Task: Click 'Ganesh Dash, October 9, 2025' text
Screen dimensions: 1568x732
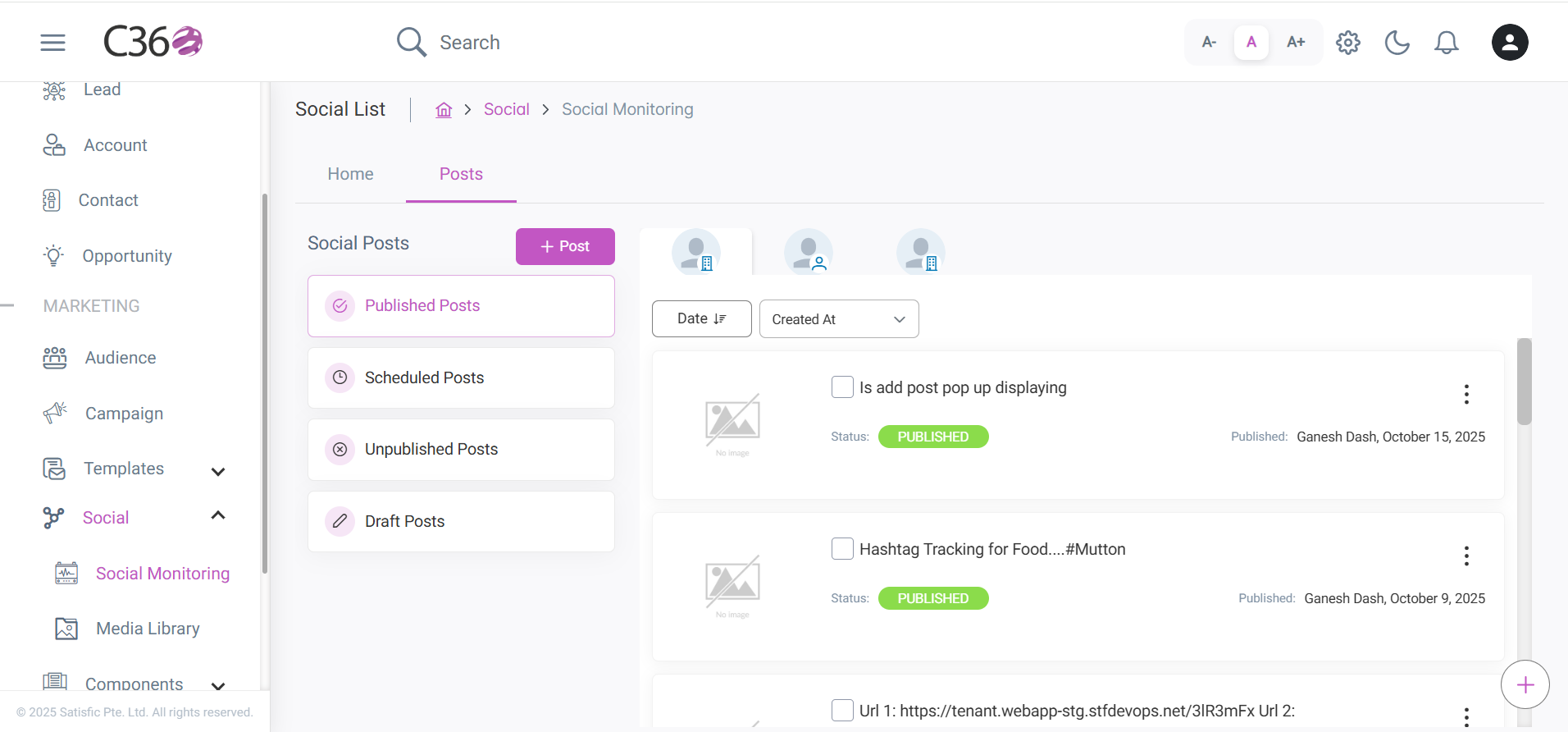Action: pos(1395,598)
